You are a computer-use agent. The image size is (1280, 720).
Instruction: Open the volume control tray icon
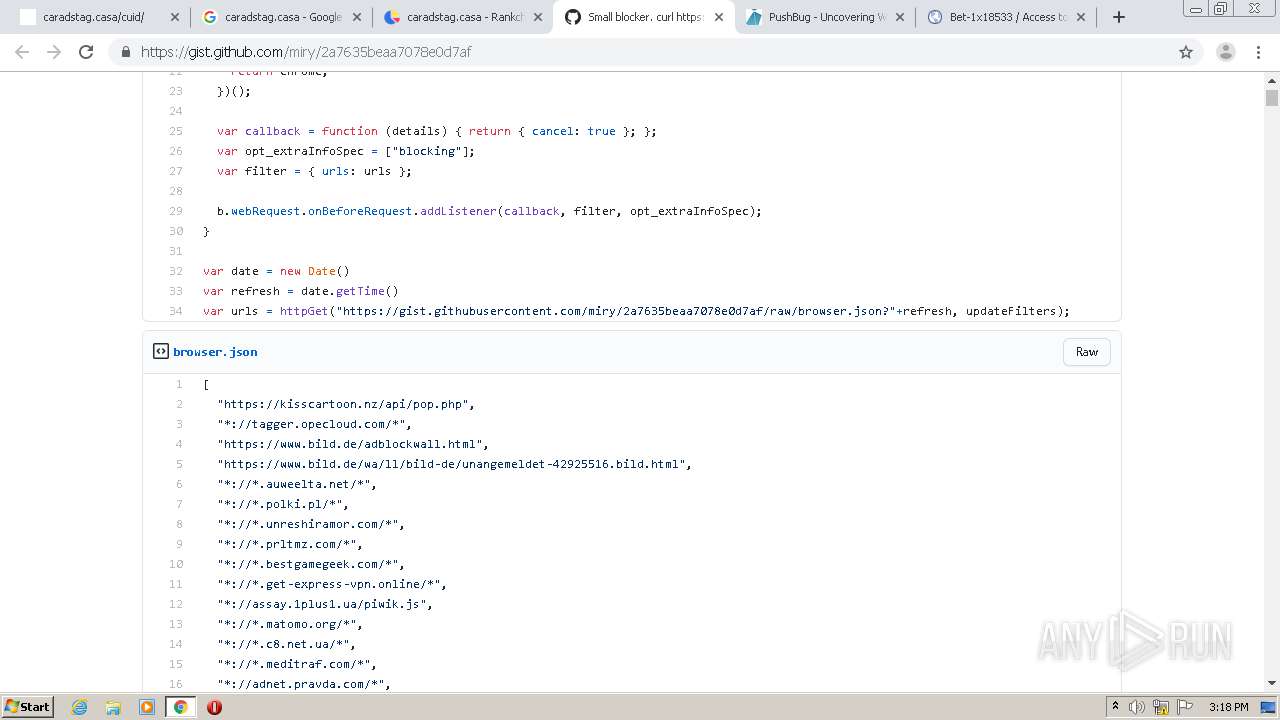tap(1137, 707)
